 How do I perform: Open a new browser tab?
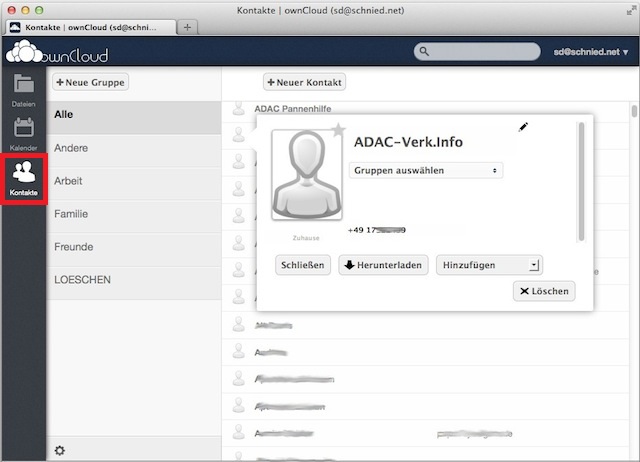(187, 27)
